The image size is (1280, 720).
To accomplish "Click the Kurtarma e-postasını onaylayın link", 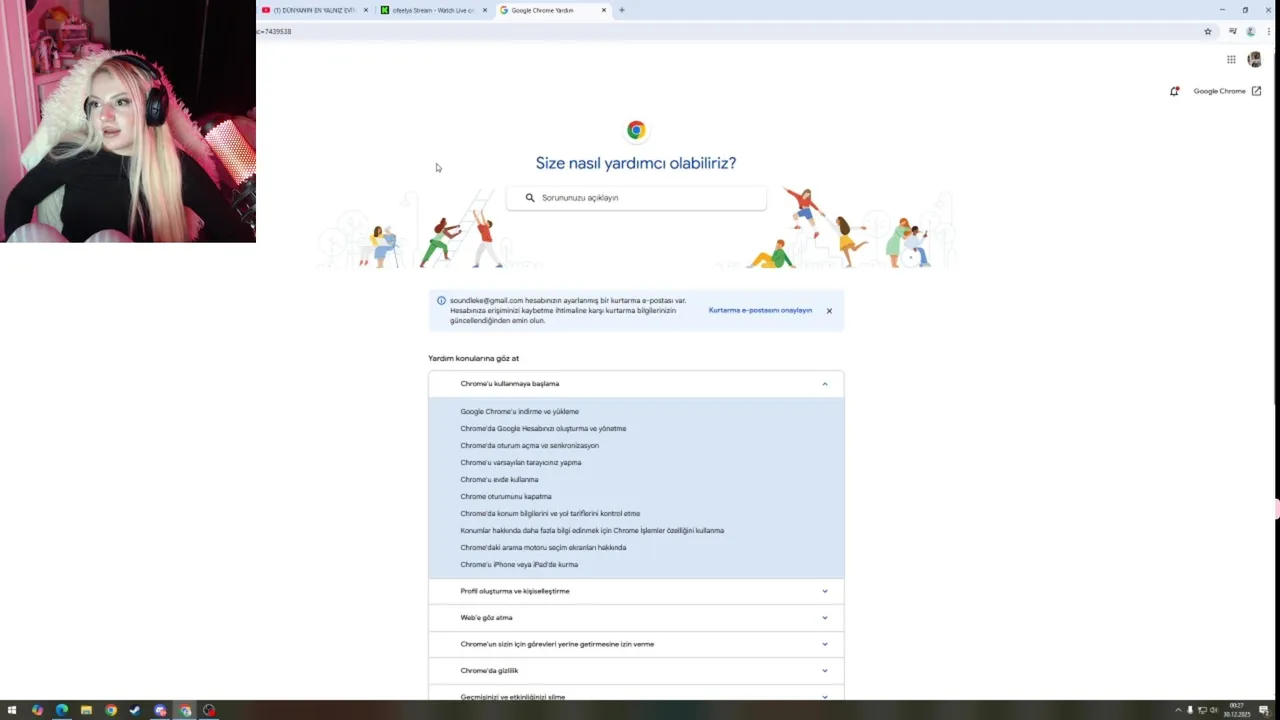I will [760, 311].
